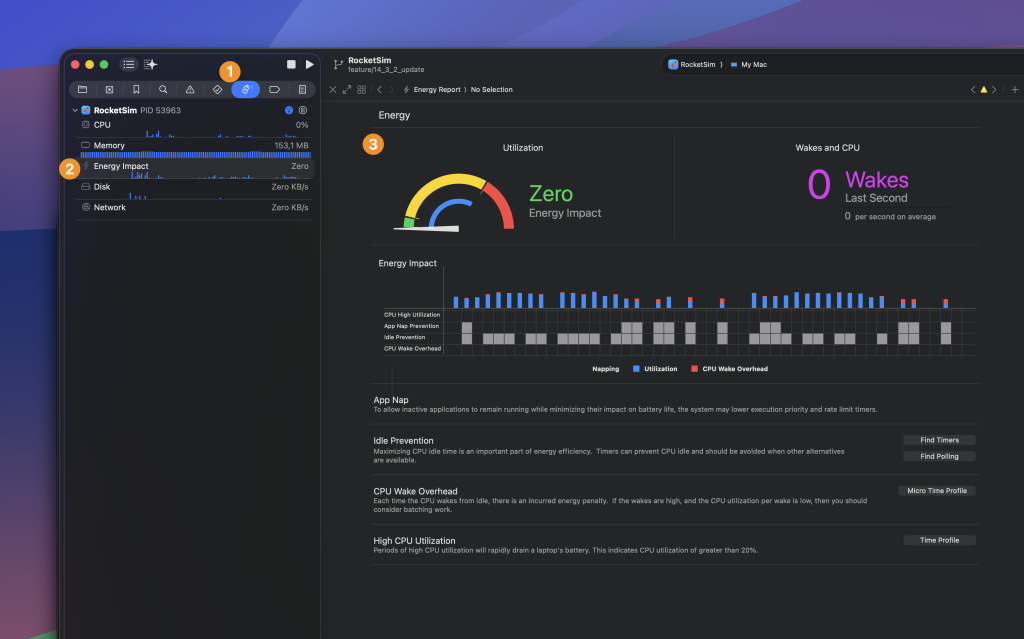Toggle the debug gauges list view icon
This screenshot has width=1024, height=639.
click(x=128, y=64)
